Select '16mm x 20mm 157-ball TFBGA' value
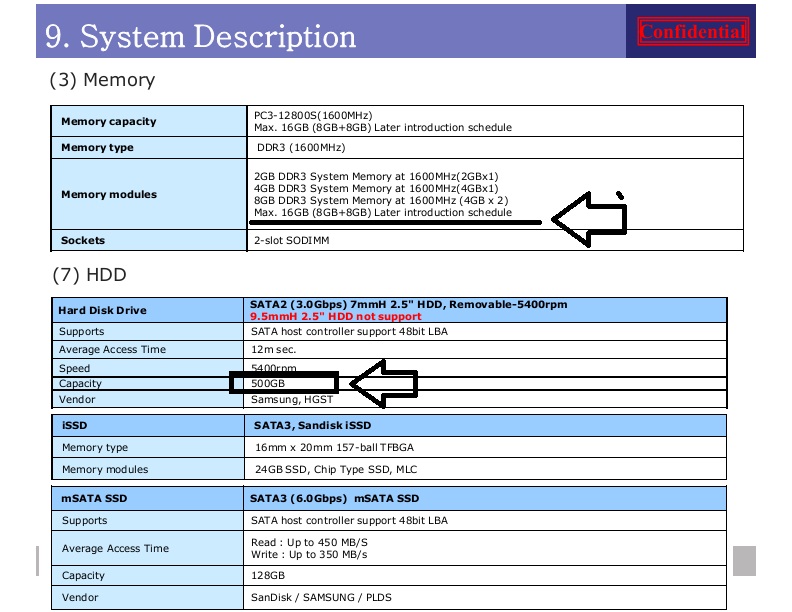 pos(334,447)
